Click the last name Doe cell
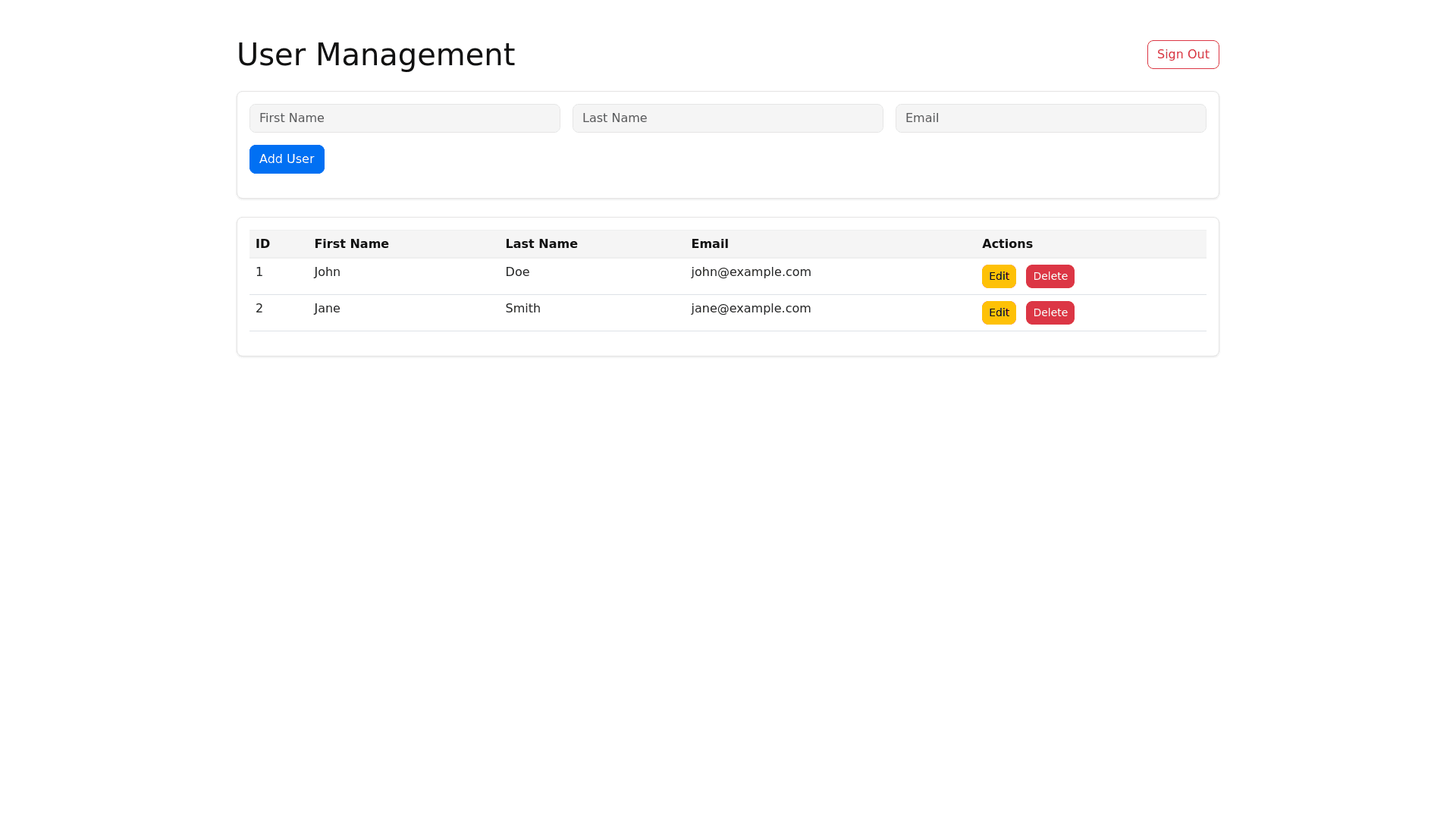Viewport: 1456px width, 819px height. (x=517, y=272)
